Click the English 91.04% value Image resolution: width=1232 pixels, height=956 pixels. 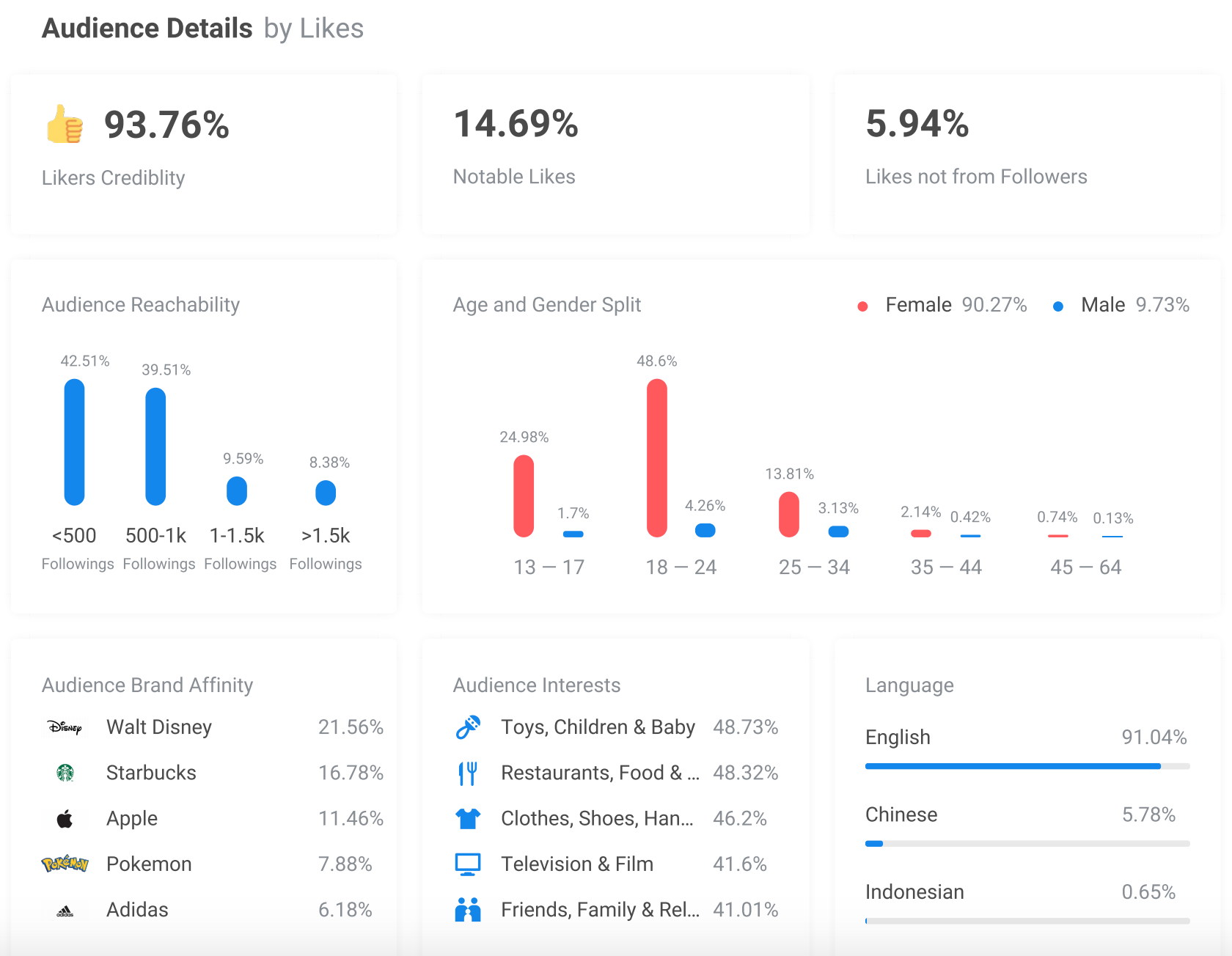[1154, 738]
